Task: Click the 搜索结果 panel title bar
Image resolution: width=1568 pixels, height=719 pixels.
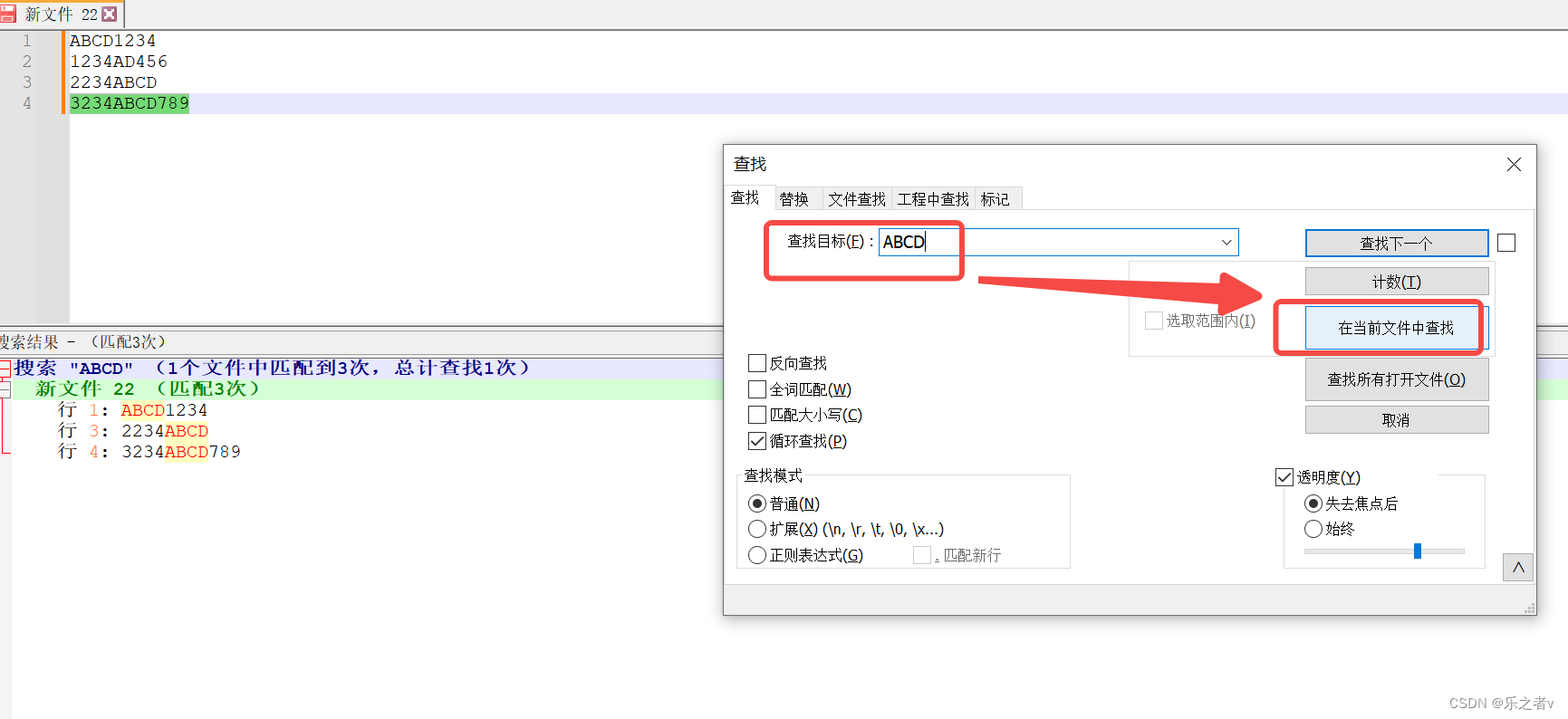Action: [362, 341]
